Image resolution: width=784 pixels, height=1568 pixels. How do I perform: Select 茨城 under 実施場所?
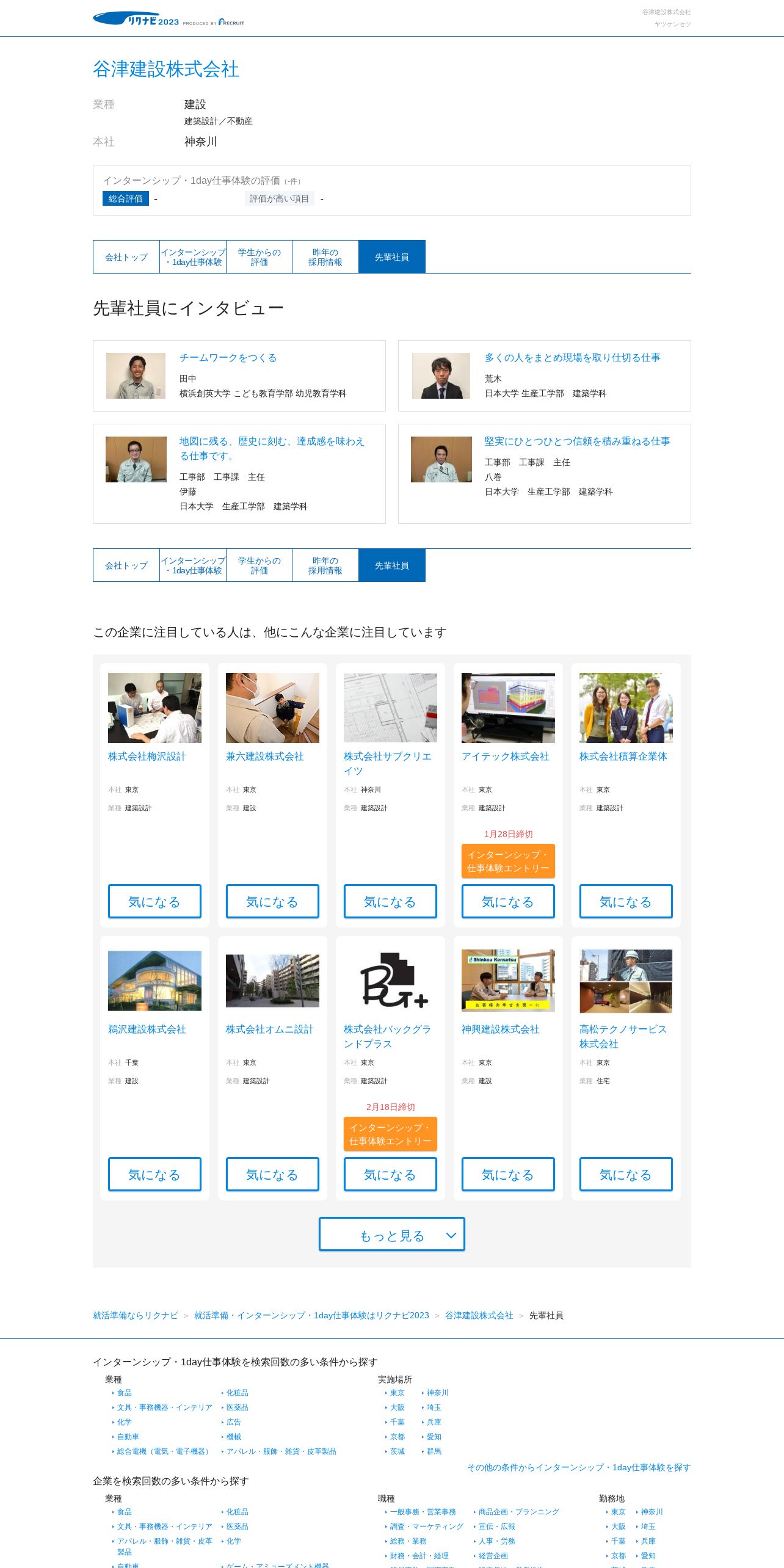click(x=397, y=1451)
